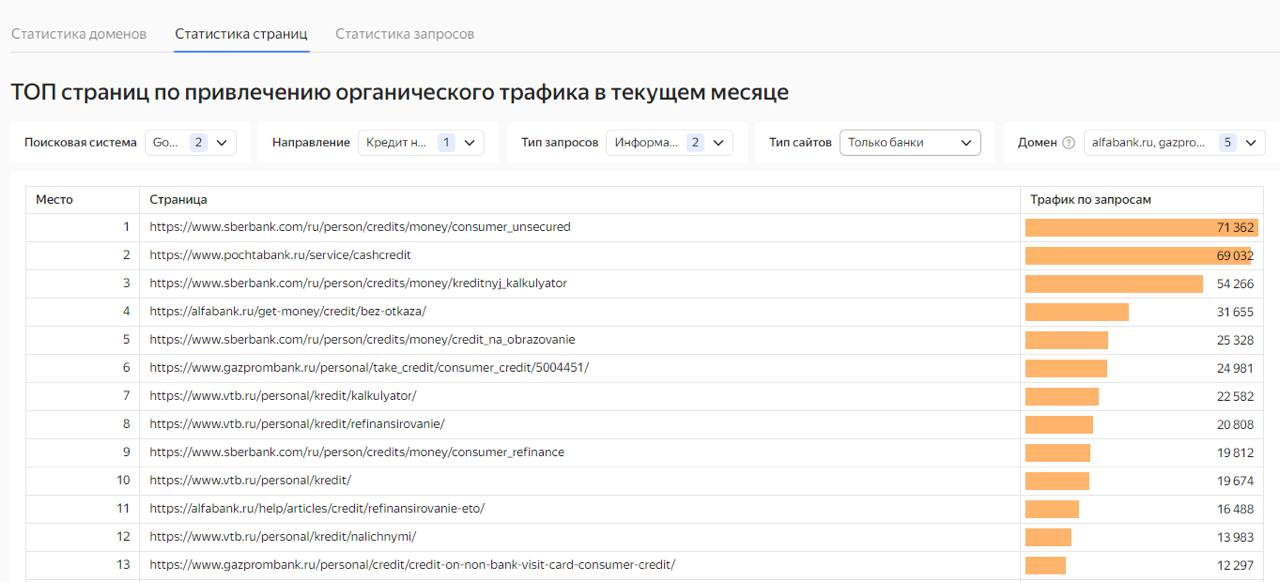1280x582 pixels.
Task: Click rank number 7 in Место column
Action: pos(126,395)
